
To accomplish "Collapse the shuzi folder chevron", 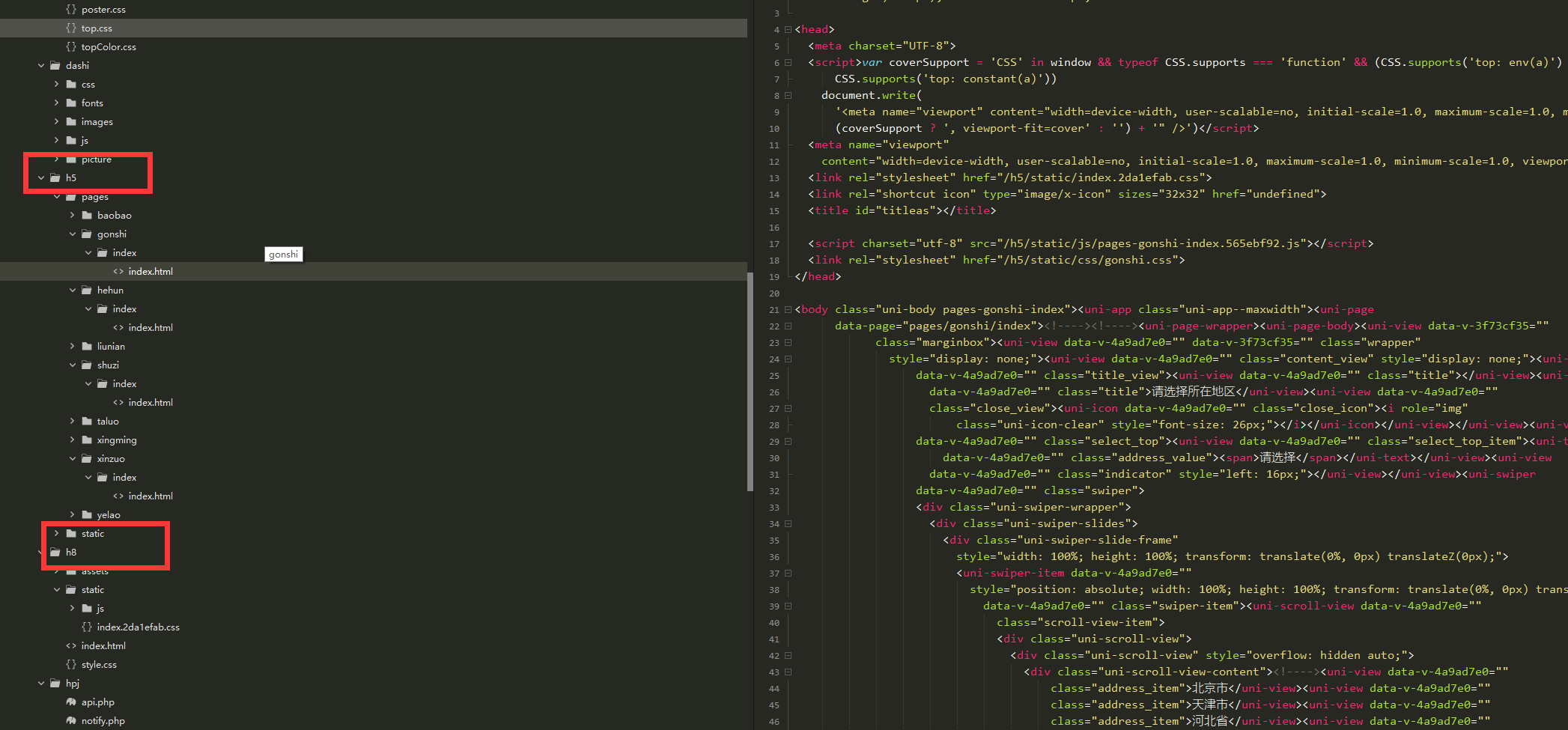I will 72,365.
